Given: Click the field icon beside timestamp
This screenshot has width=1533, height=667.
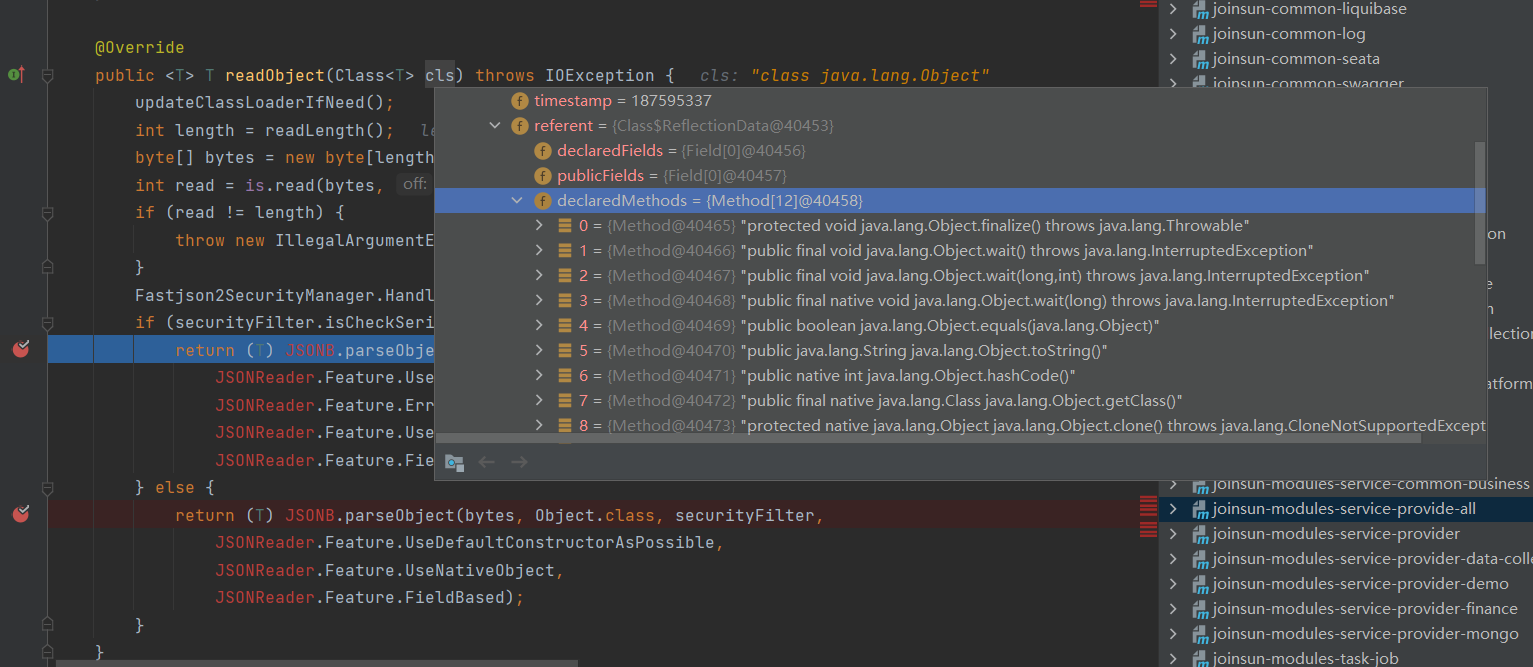Looking at the screenshot, I should (520, 101).
